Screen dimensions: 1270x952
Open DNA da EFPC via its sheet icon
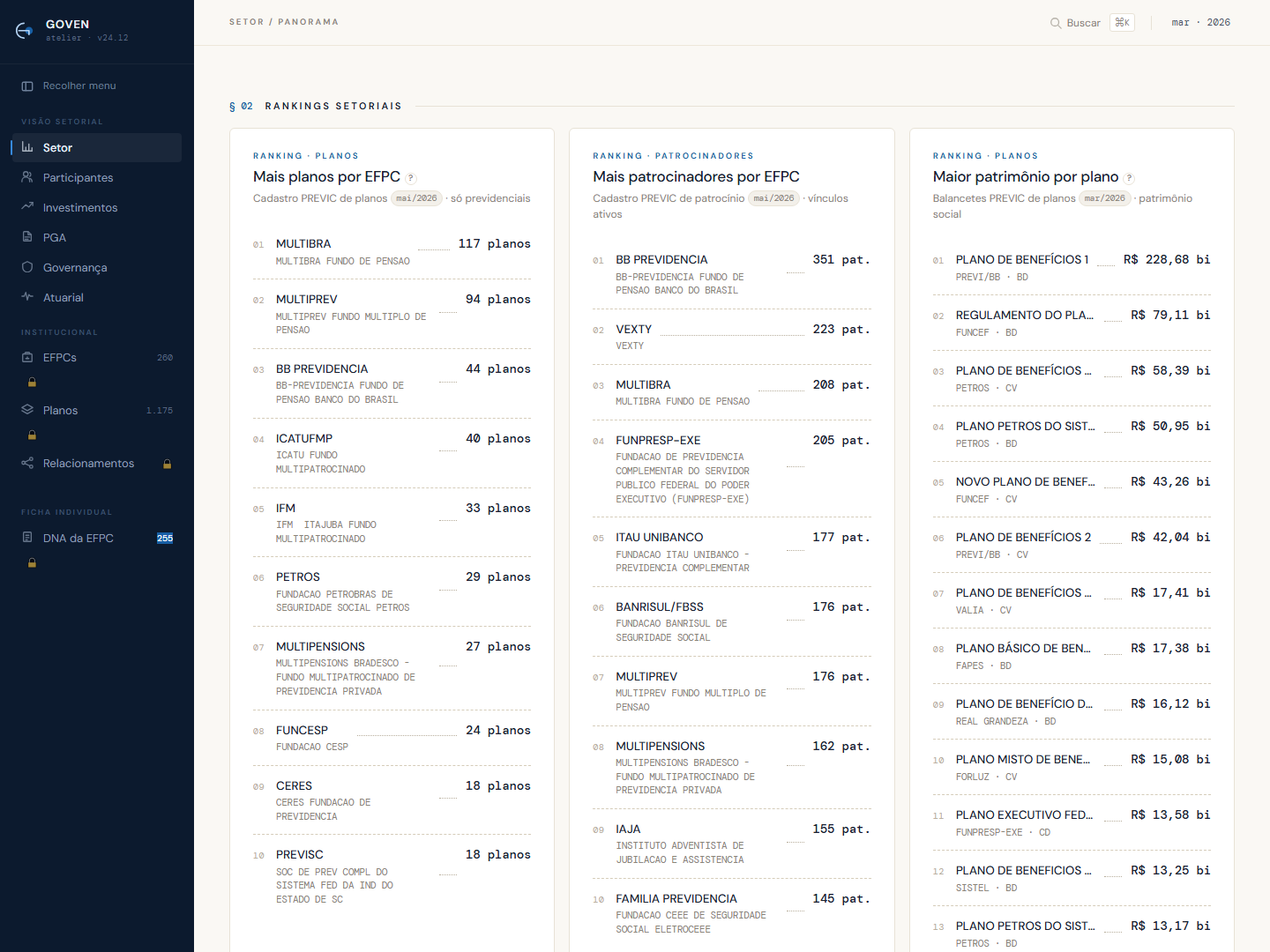click(x=27, y=538)
